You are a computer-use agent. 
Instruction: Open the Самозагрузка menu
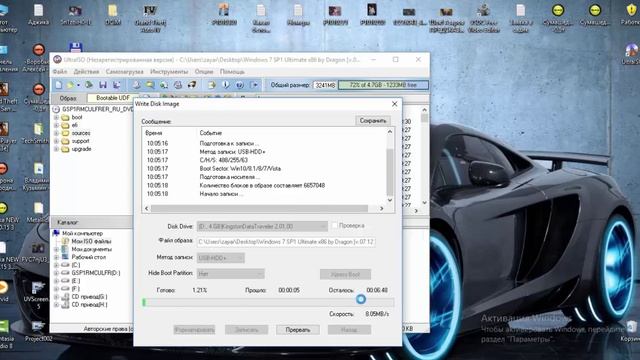124,71
